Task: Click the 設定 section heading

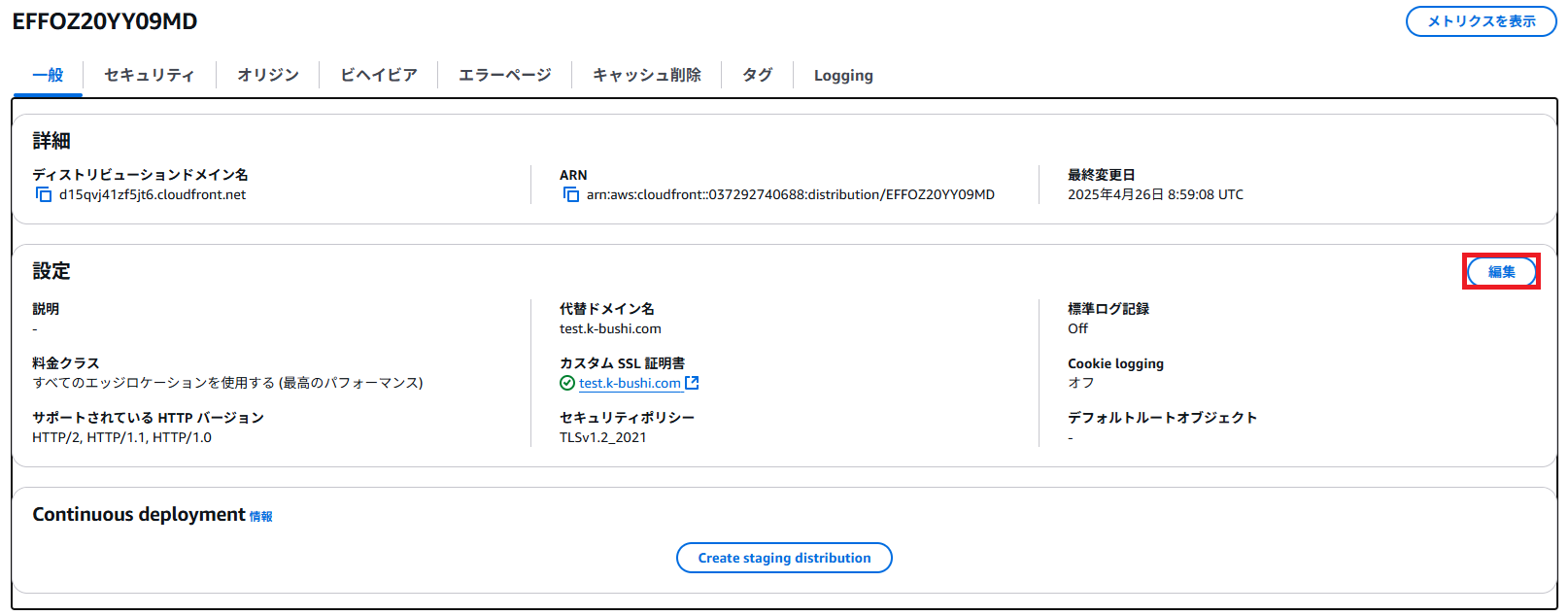Action: [x=51, y=271]
